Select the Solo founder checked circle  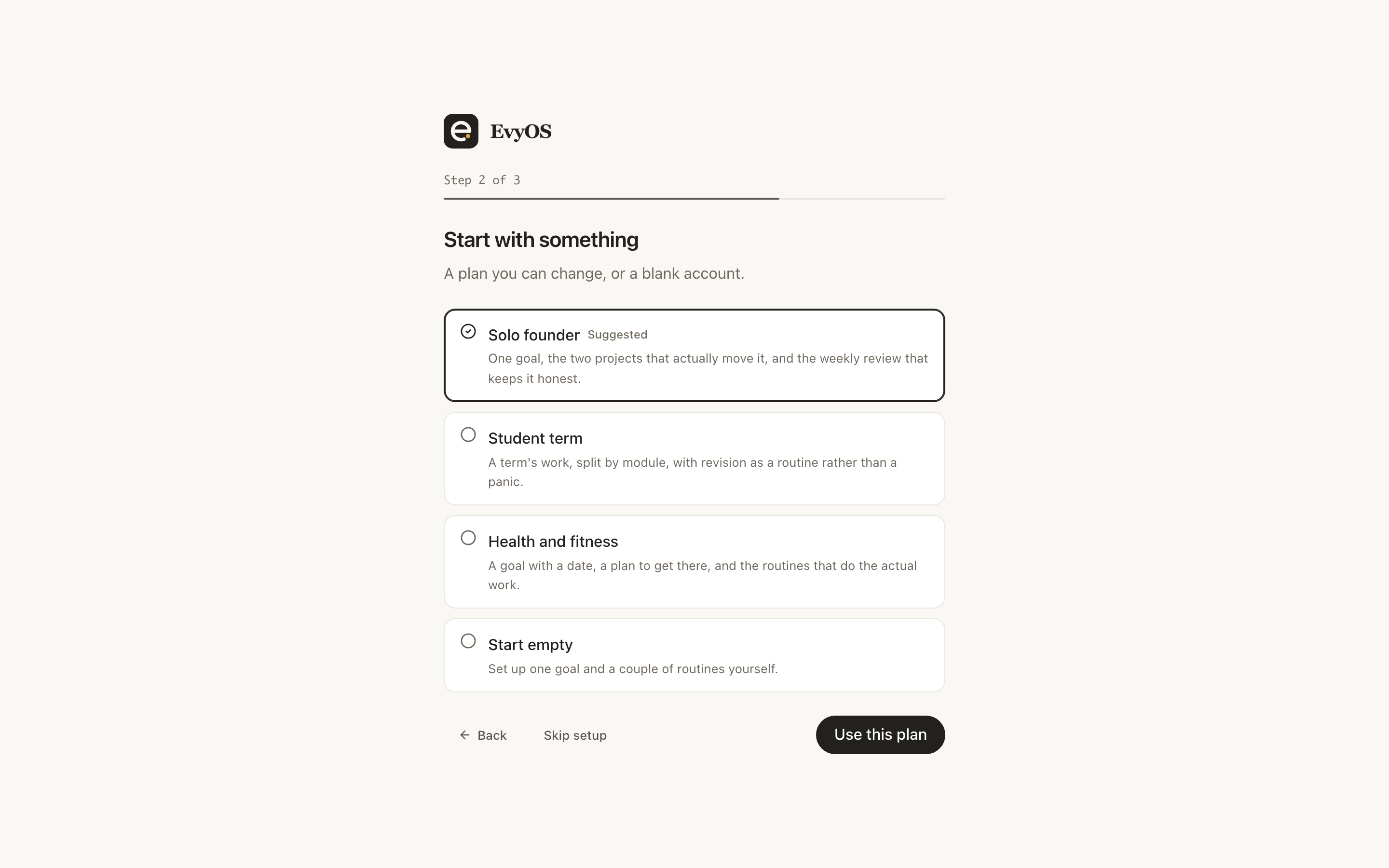[468, 331]
